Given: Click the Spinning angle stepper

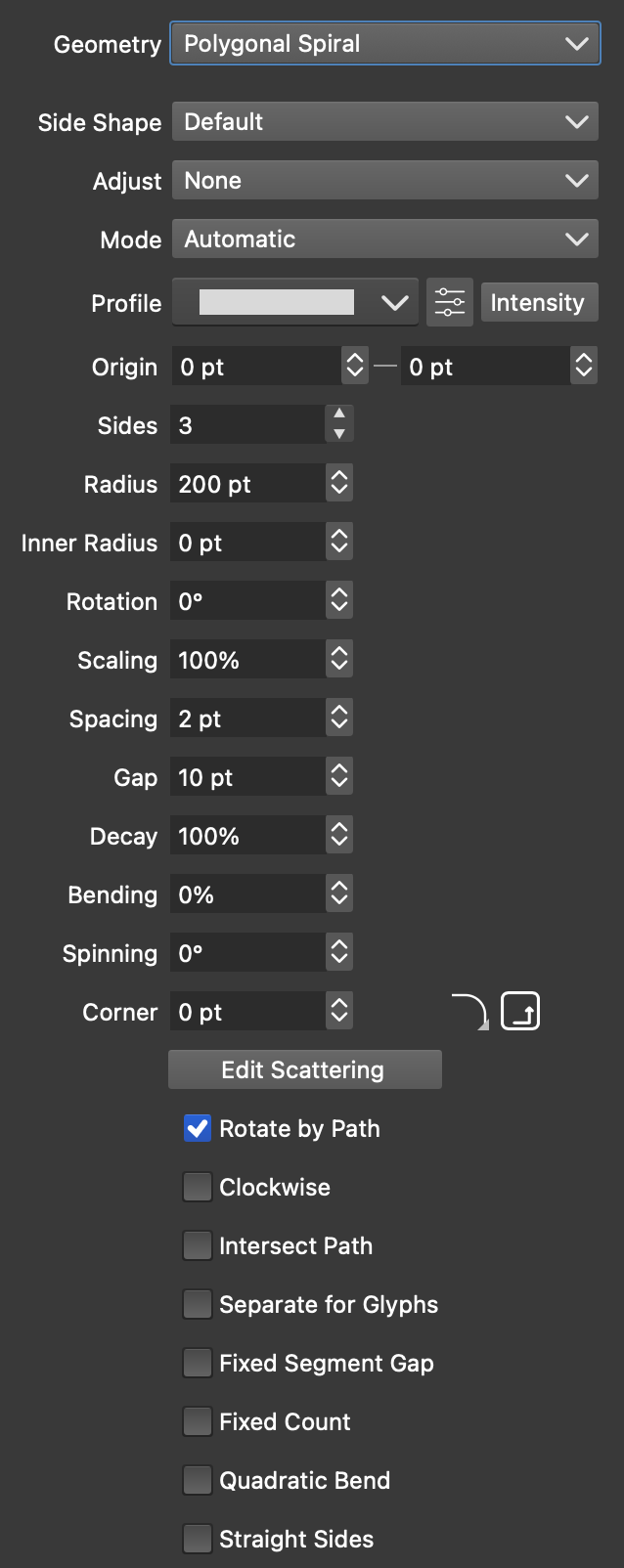Looking at the screenshot, I should [339, 952].
